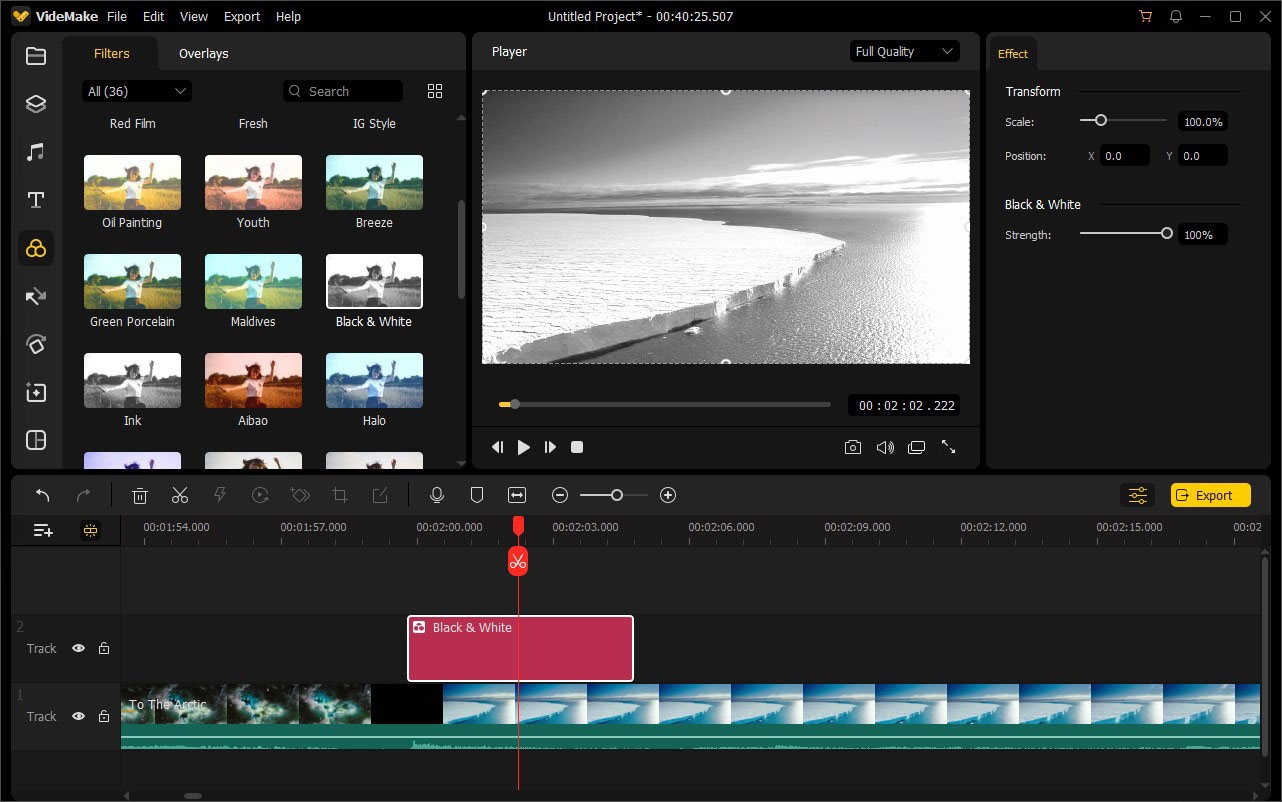This screenshot has width=1282, height=802.
Task: Lock Track 1 with the padlock icon
Action: [103, 716]
